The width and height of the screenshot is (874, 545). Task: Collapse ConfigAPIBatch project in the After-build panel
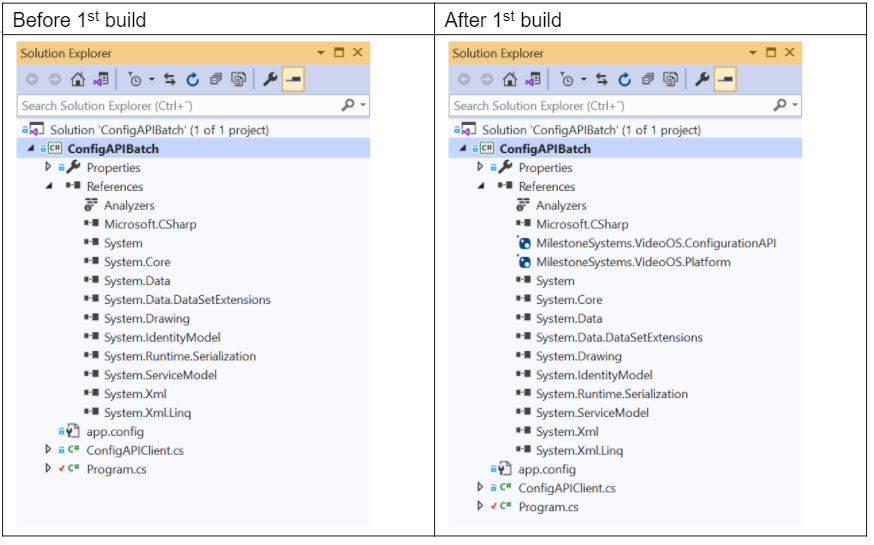(x=463, y=148)
